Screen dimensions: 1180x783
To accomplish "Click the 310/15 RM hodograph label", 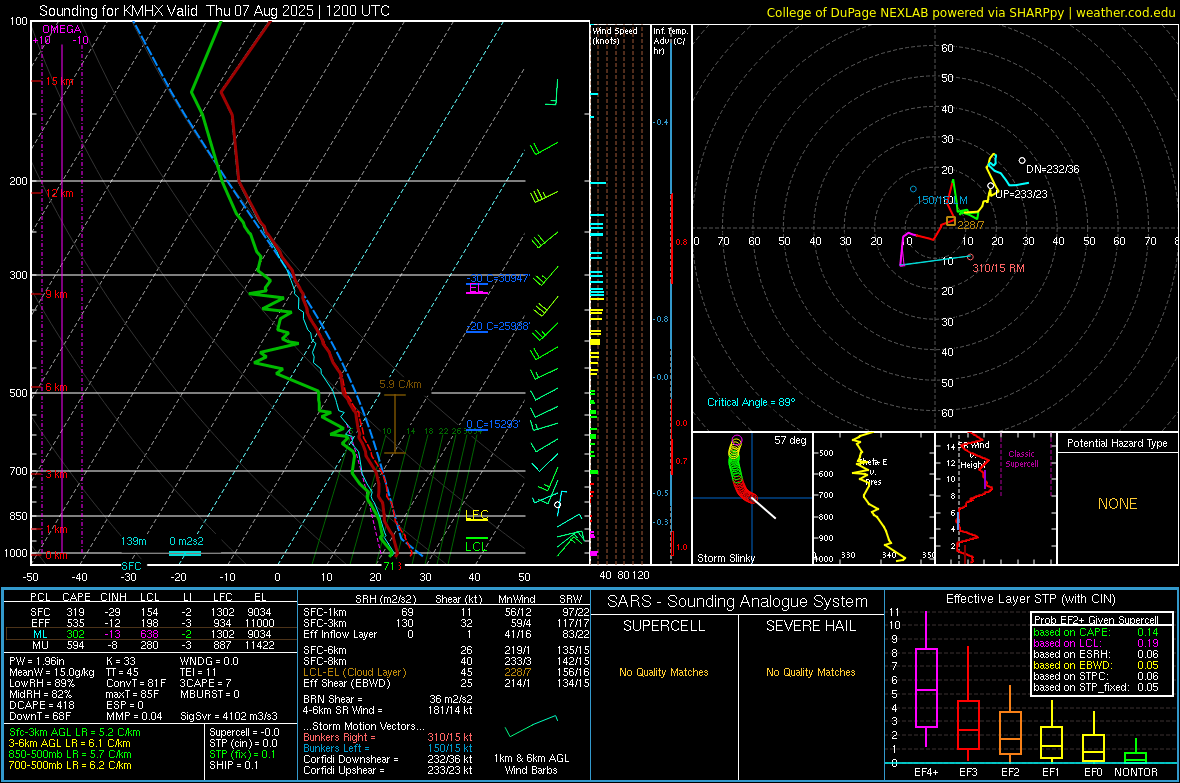I will click(x=999, y=268).
